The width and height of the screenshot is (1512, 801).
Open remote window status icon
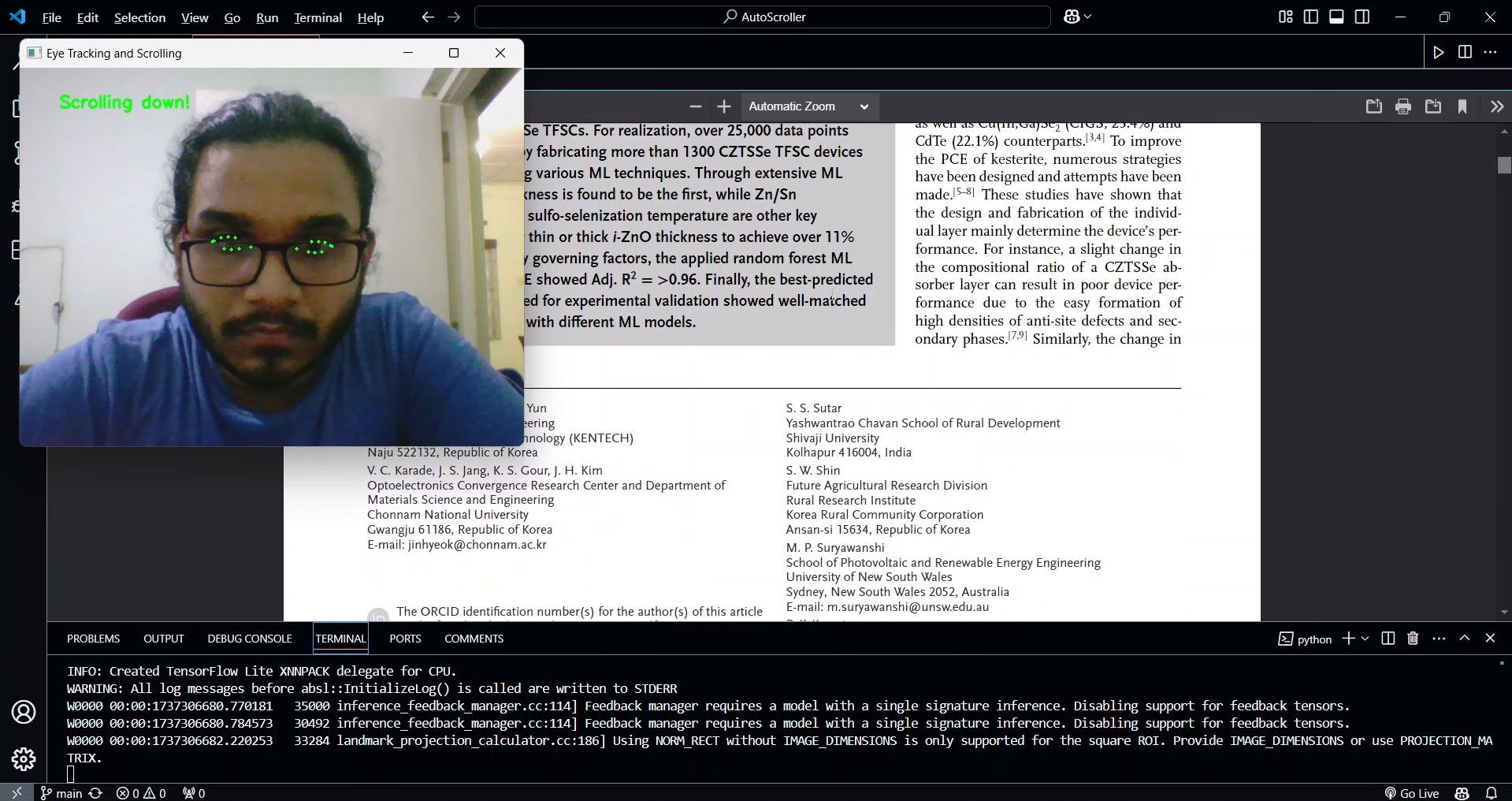17,792
